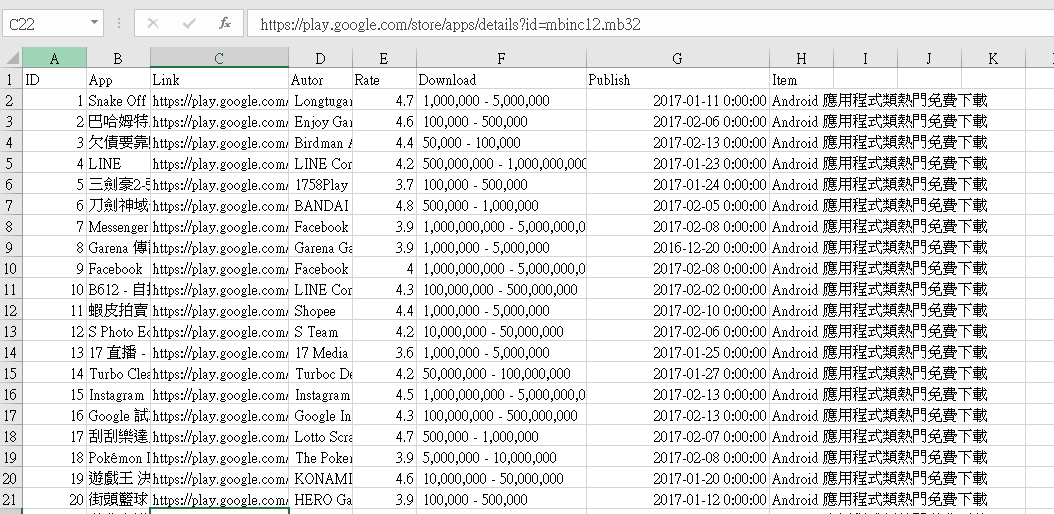Screen dimensions: 1054x514
Task: Click the 'Download' header cell
Action: (x=501, y=80)
